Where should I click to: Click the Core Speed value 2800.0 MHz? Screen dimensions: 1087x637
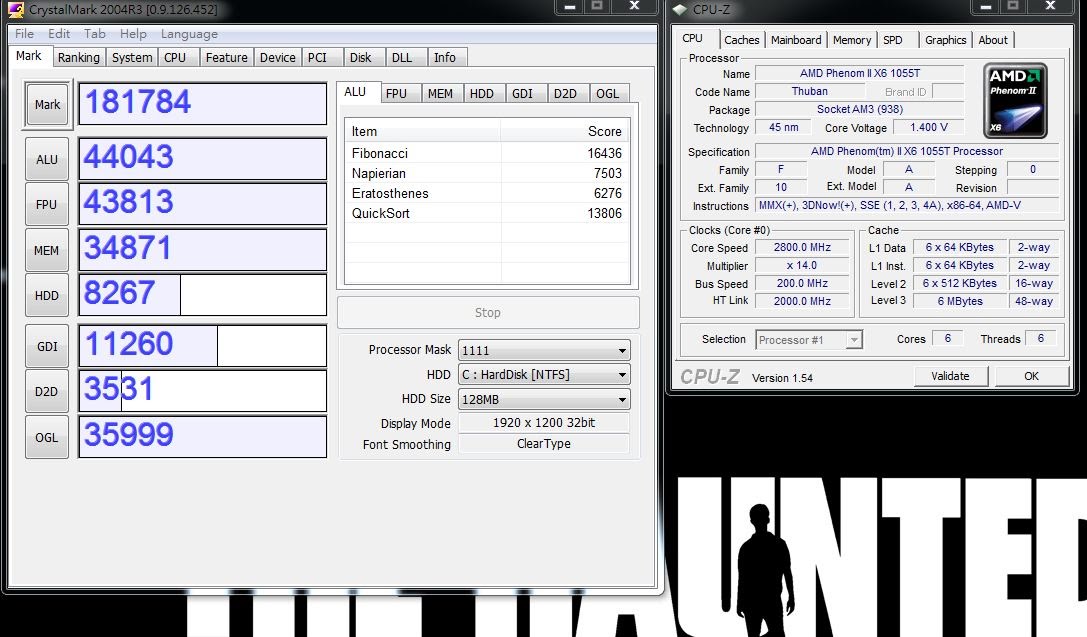802,247
